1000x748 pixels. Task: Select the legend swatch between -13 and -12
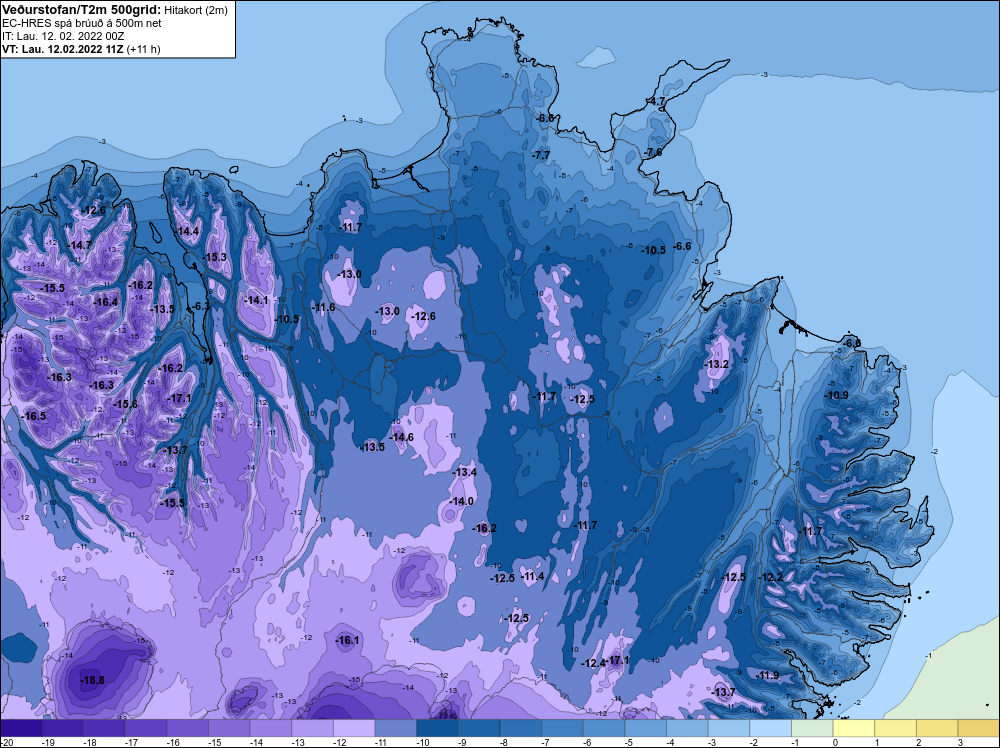pos(312,728)
